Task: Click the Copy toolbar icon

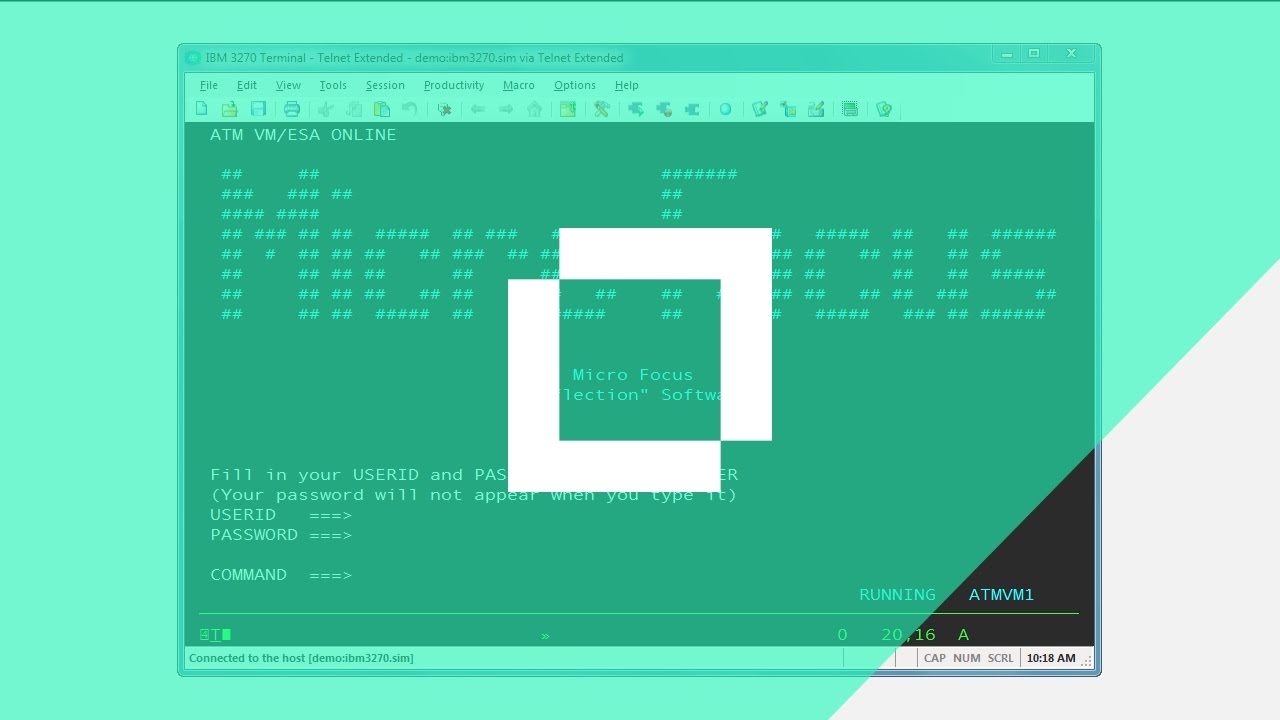Action: click(354, 109)
